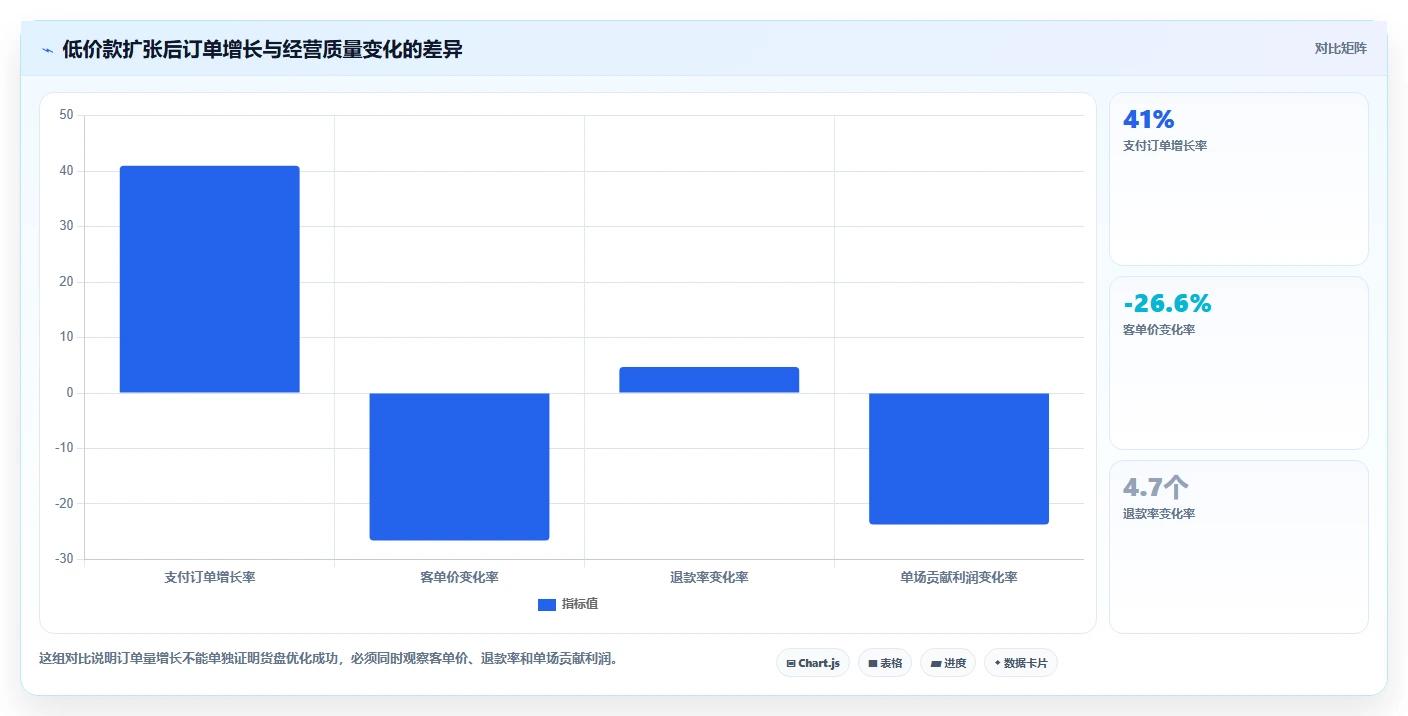
Task: Click the 客单价变化率 negative bar
Action: (459, 466)
